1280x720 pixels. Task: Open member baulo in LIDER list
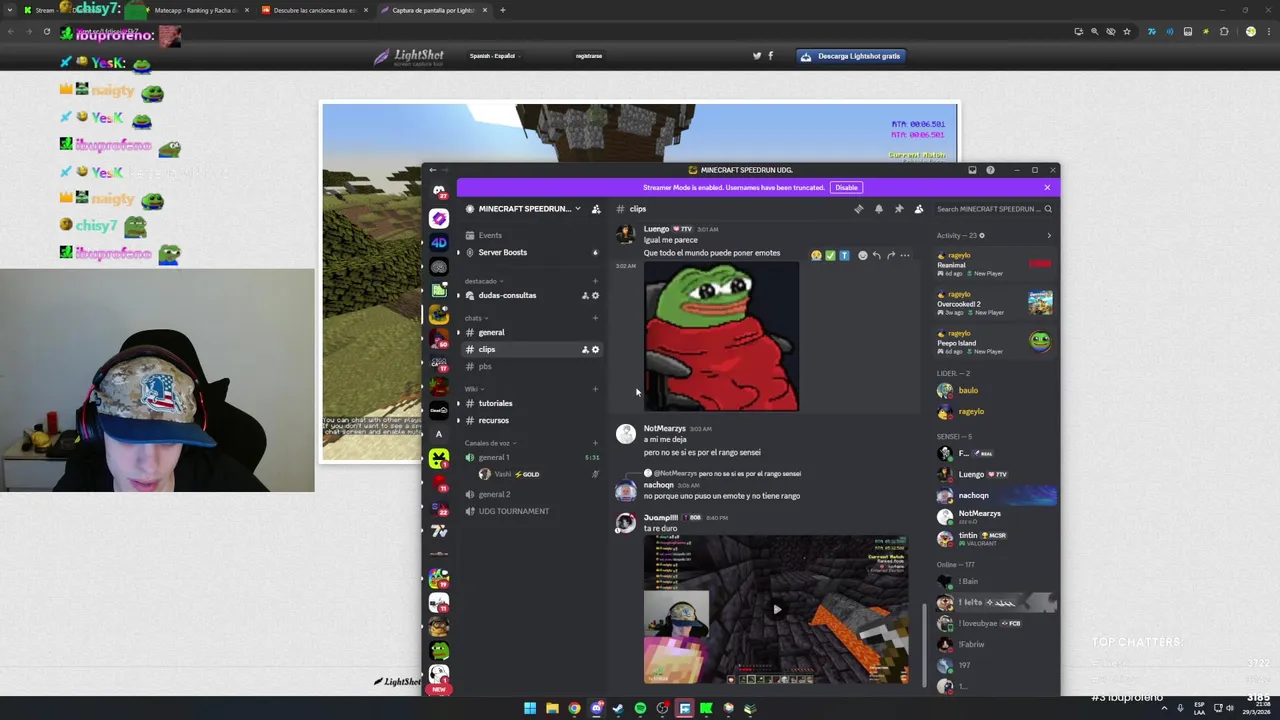(994, 390)
